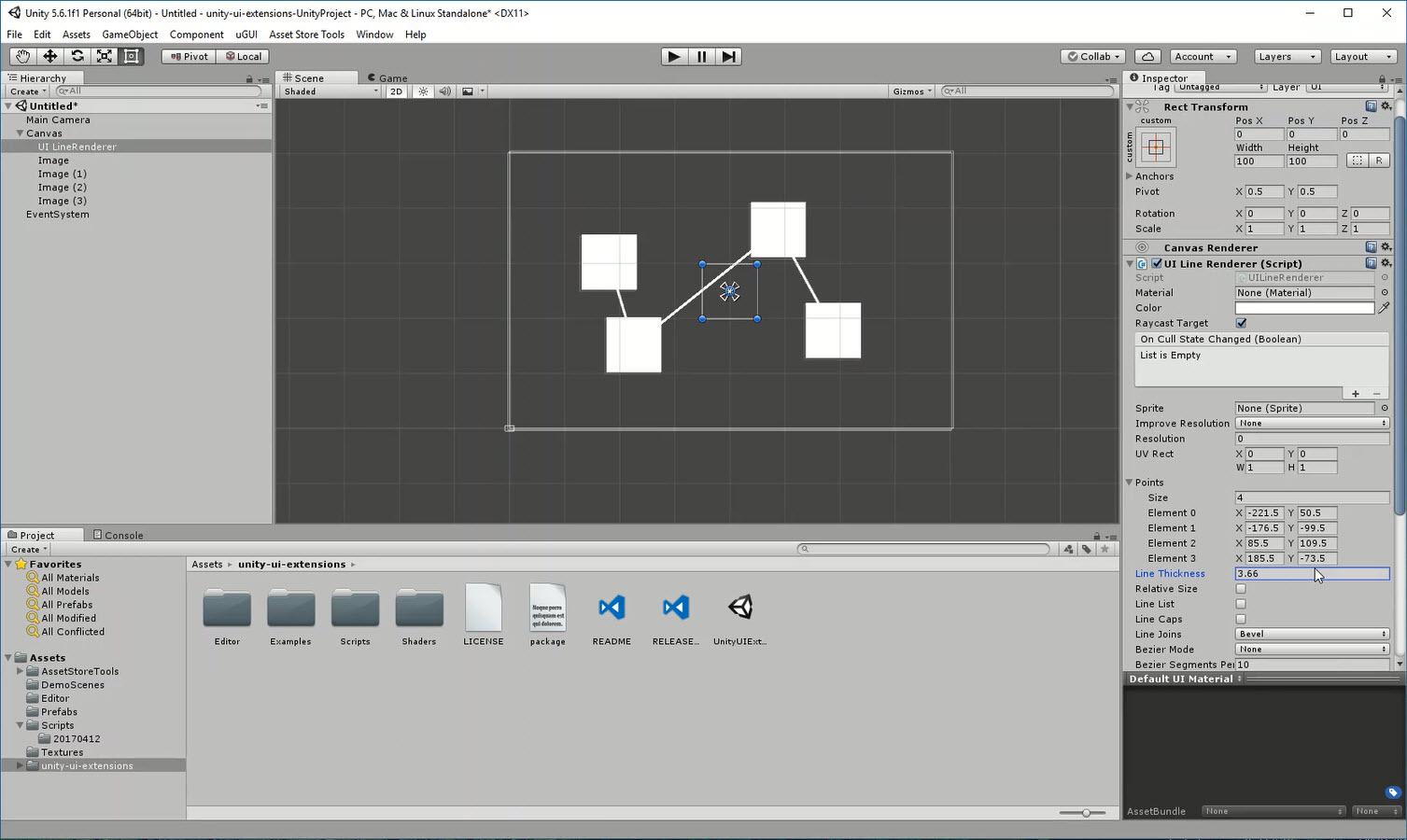Select the Hand tool

click(x=22, y=57)
